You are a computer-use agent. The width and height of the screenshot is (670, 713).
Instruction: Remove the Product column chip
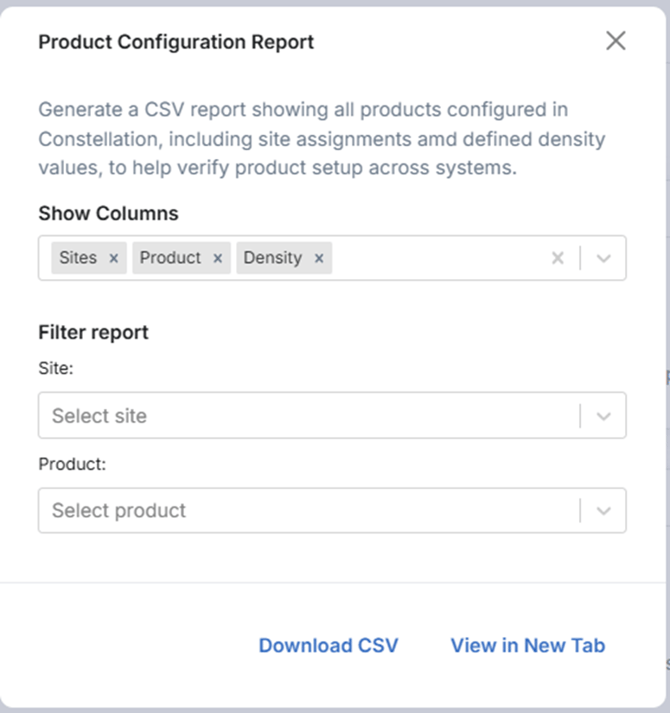[217, 258]
